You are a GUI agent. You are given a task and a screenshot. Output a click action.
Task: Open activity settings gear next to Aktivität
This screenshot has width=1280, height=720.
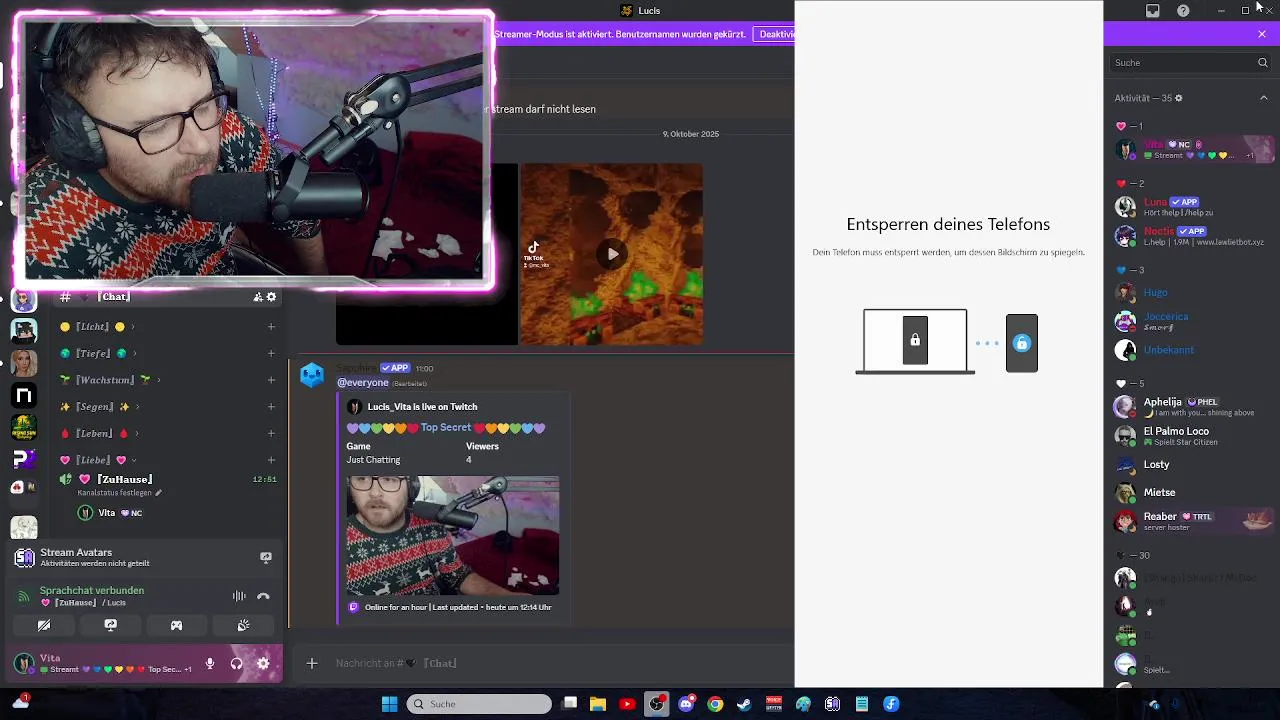(x=1178, y=98)
